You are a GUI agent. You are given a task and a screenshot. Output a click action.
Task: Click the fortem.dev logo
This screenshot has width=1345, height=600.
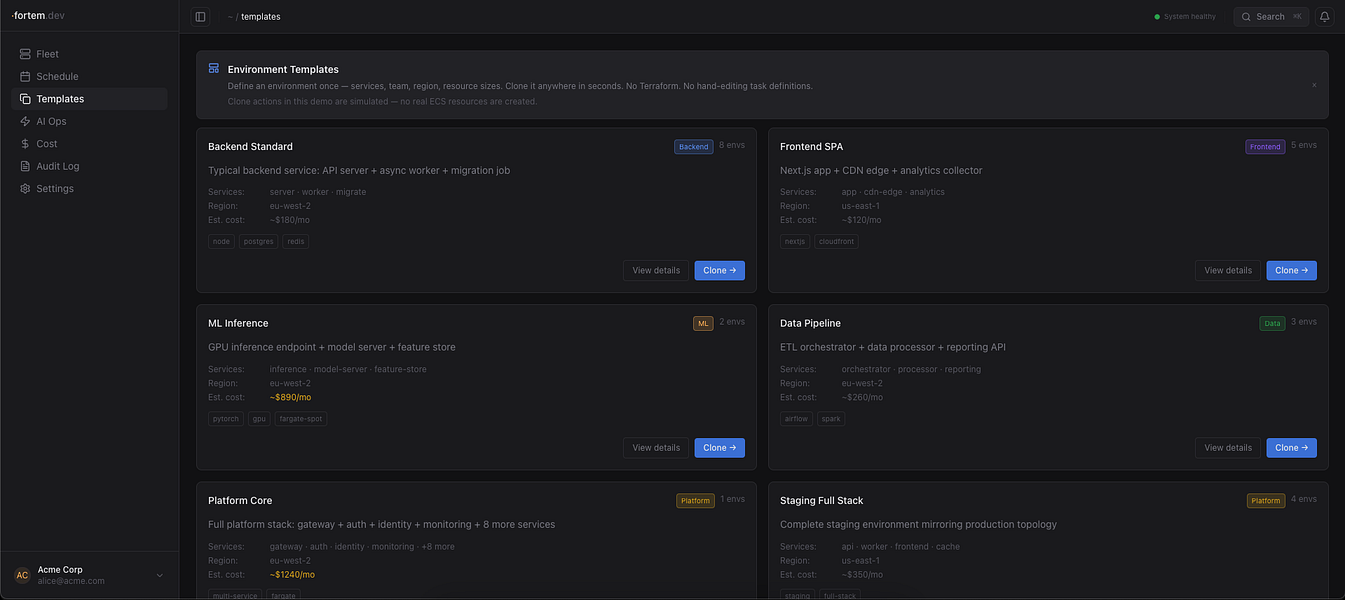[37, 16]
